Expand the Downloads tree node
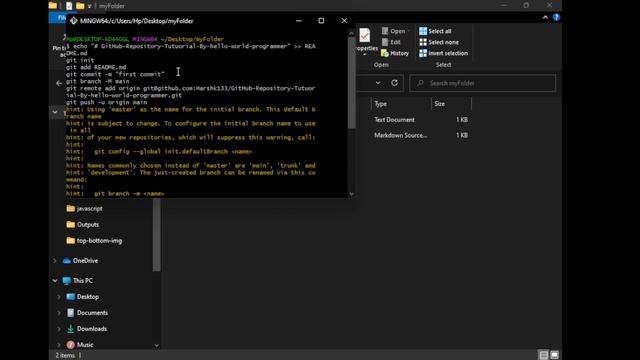 pos(59,329)
